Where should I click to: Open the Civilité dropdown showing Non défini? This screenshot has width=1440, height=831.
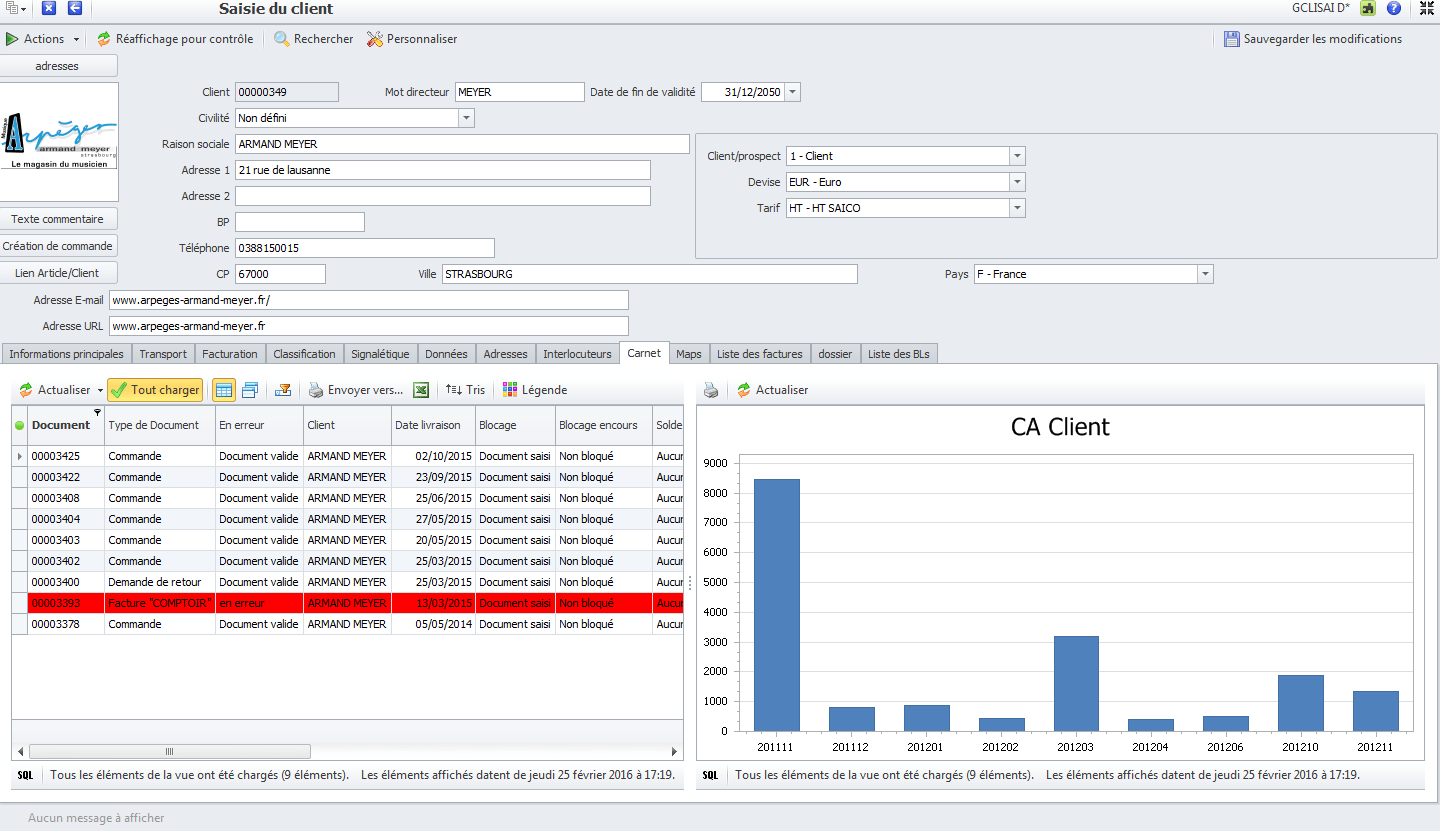464,117
